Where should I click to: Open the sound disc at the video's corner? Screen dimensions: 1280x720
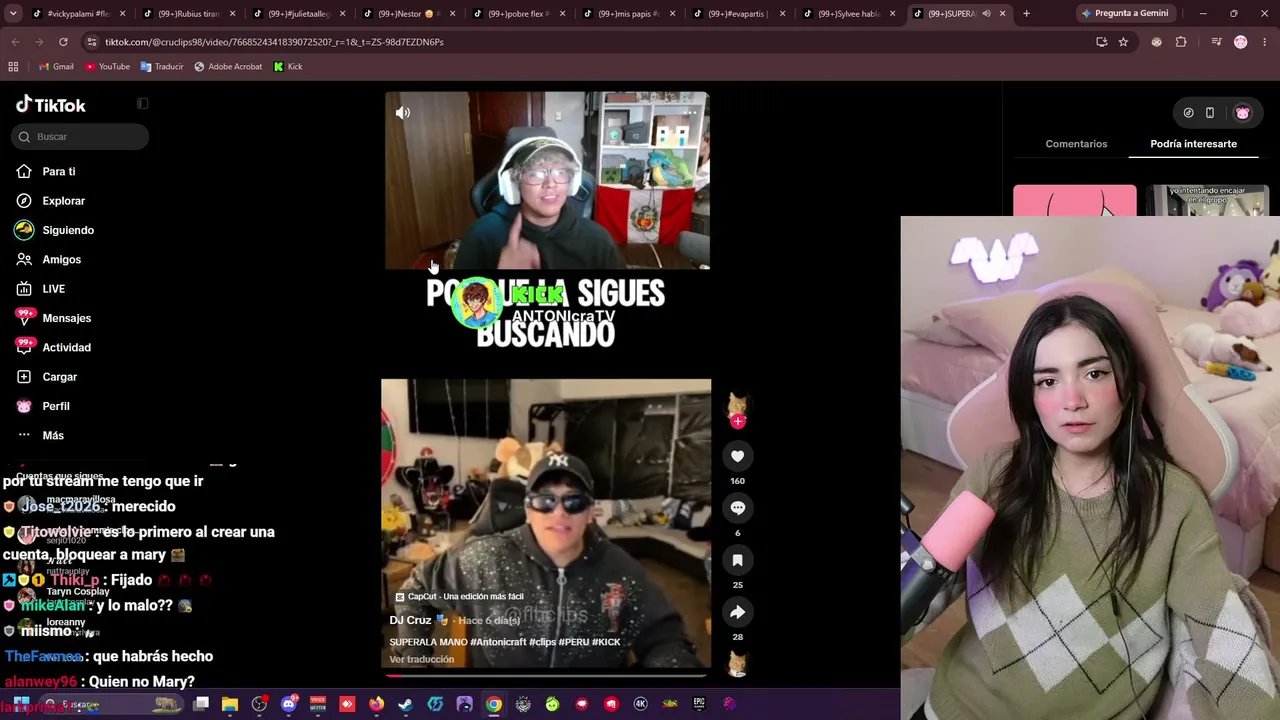click(x=737, y=663)
